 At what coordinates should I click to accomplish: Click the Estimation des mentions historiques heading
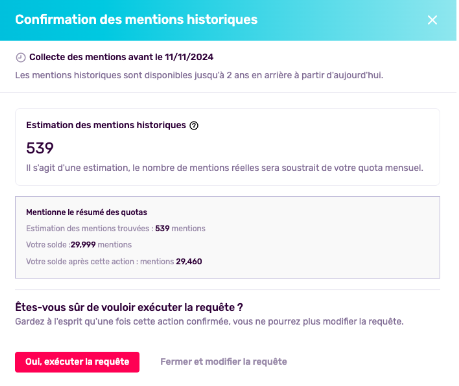[106, 125]
